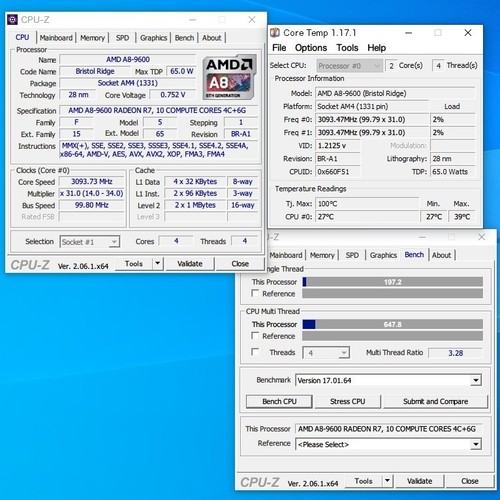This screenshot has width=500, height=500.
Task: Open the Bench tab in CPU-Z CPU window
Action: pos(184,38)
